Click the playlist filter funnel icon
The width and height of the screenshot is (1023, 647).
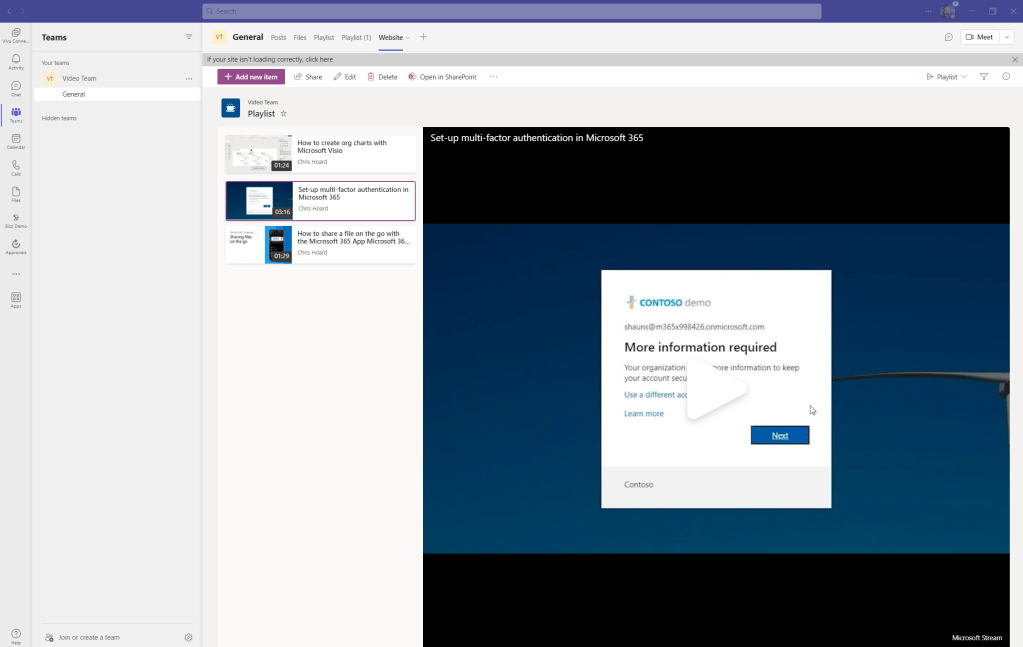click(x=984, y=77)
